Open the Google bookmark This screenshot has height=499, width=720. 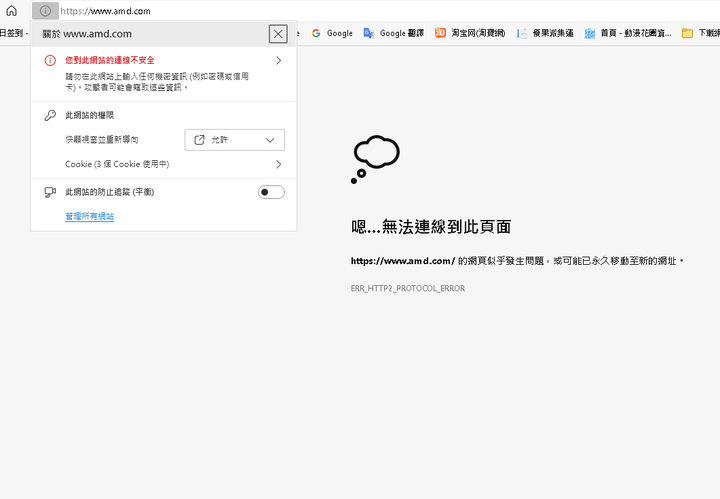tap(332, 33)
